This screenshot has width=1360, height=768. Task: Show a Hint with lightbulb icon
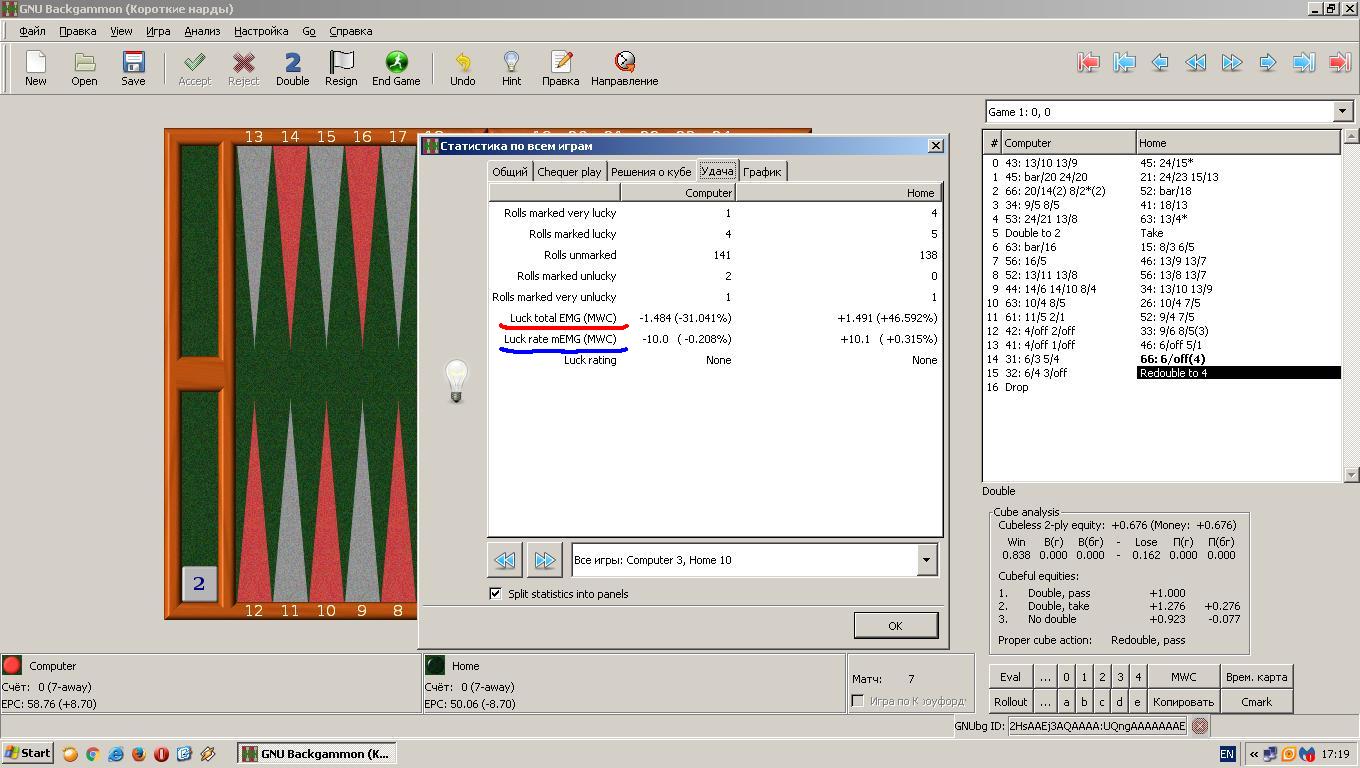pos(511,68)
